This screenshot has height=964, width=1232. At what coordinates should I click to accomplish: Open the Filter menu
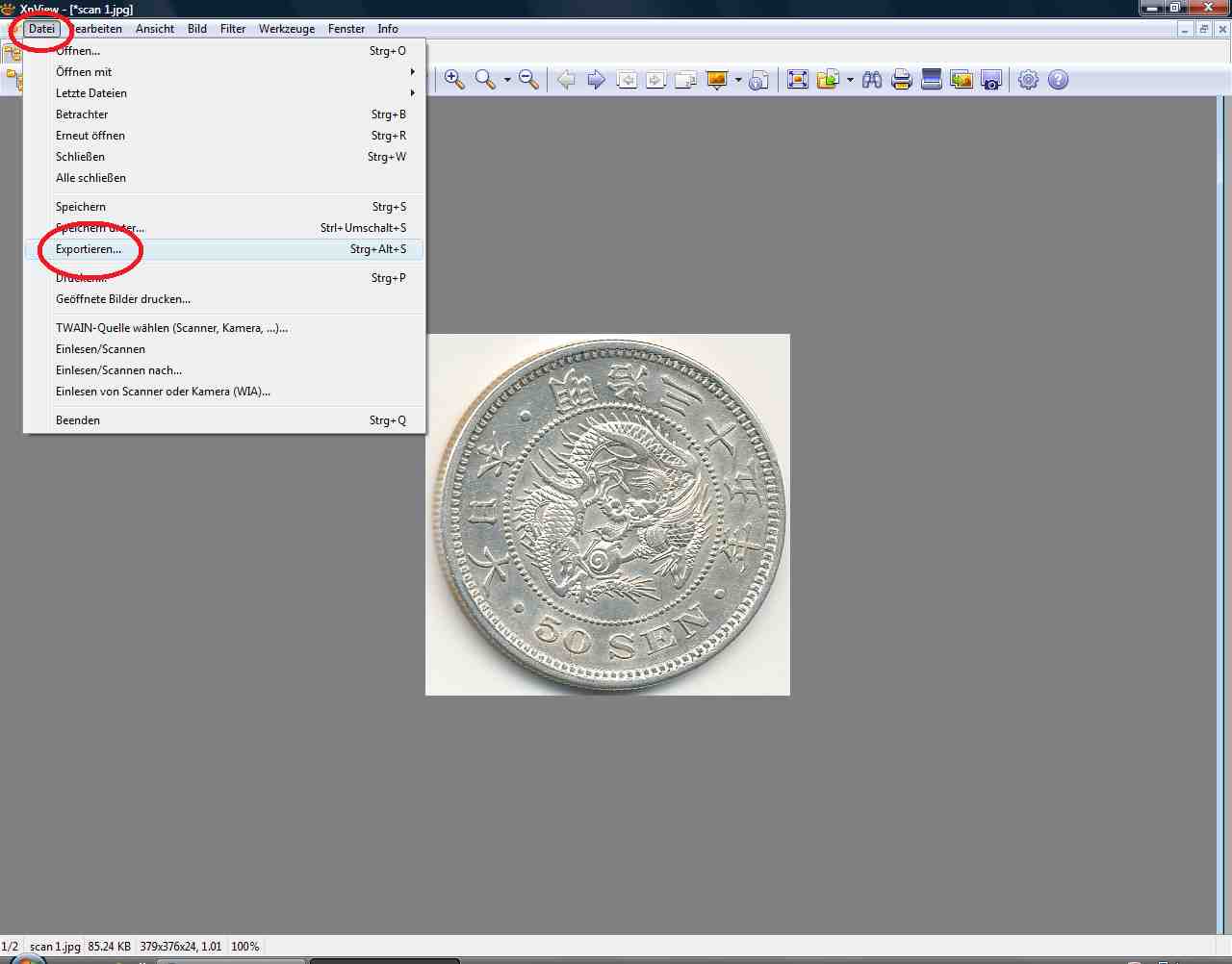click(x=233, y=29)
